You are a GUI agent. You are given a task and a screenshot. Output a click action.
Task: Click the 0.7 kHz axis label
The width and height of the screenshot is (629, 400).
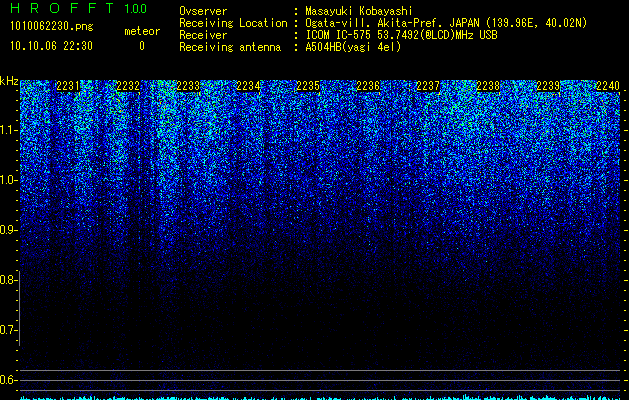8,330
